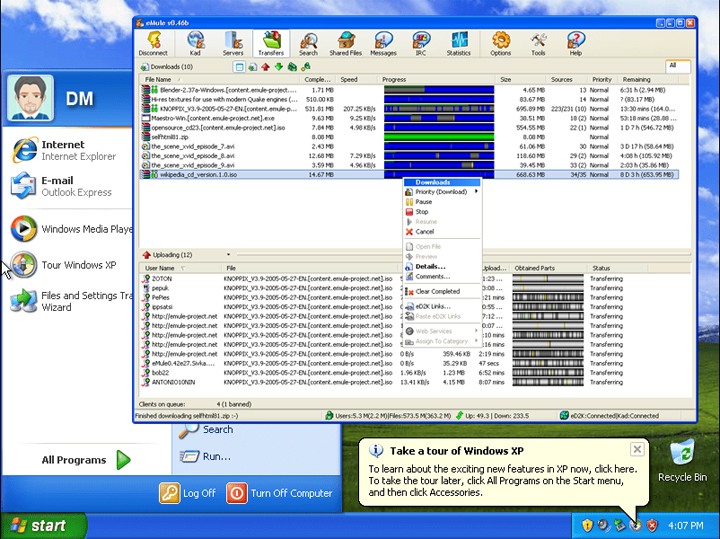Open the Kad network view

click(x=195, y=44)
